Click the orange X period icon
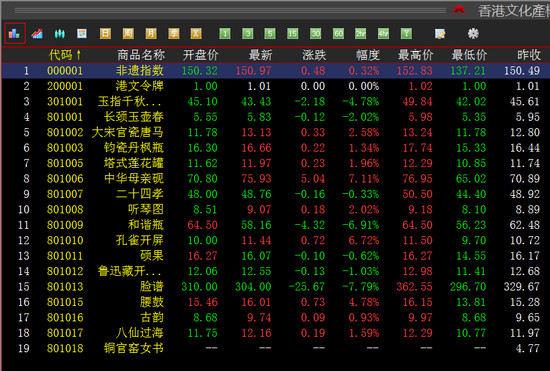 [196, 33]
